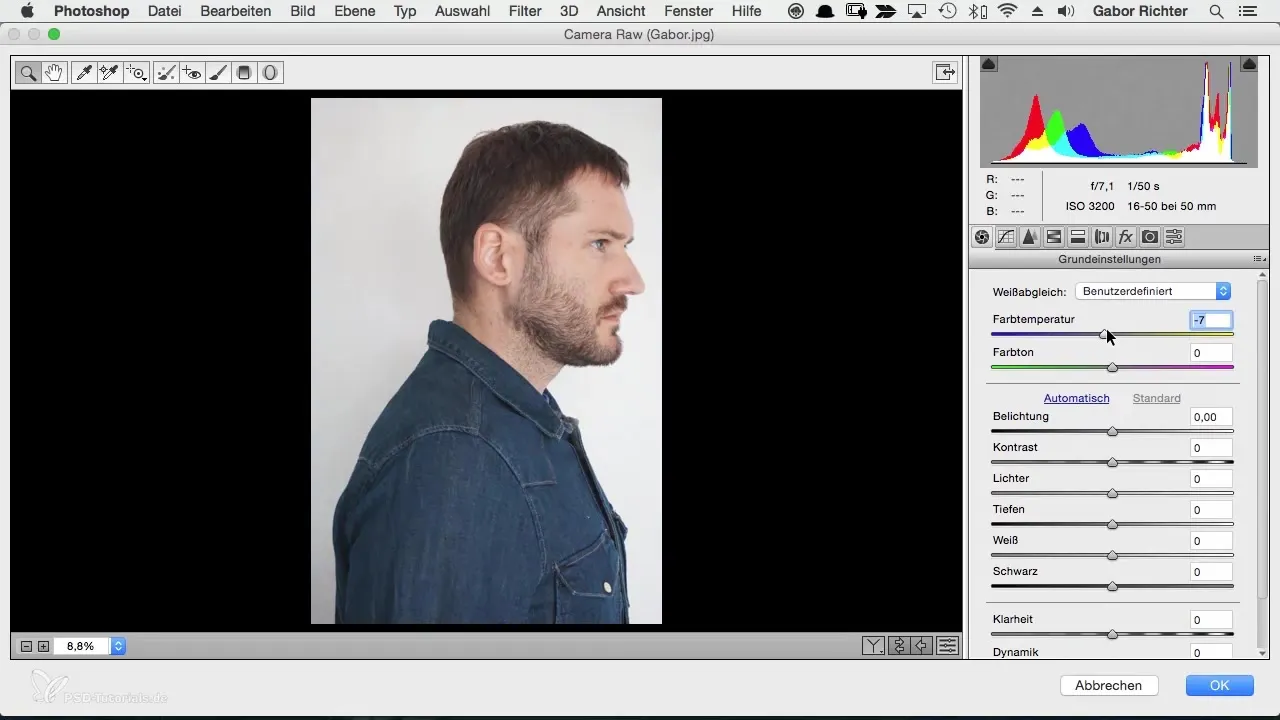This screenshot has height=720, width=1280.
Task: Open the Weißabgleich dropdown
Action: 1152,291
